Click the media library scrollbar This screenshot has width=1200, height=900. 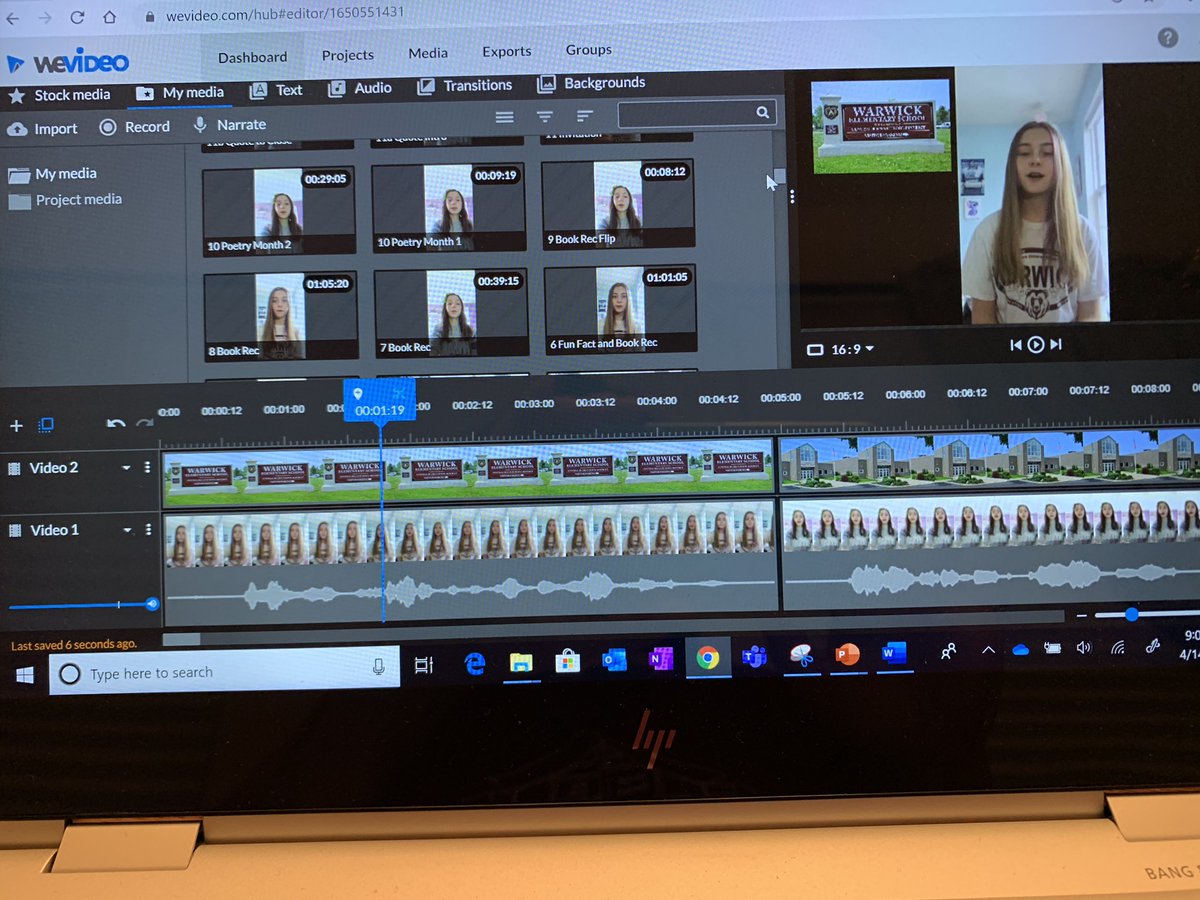point(781,178)
